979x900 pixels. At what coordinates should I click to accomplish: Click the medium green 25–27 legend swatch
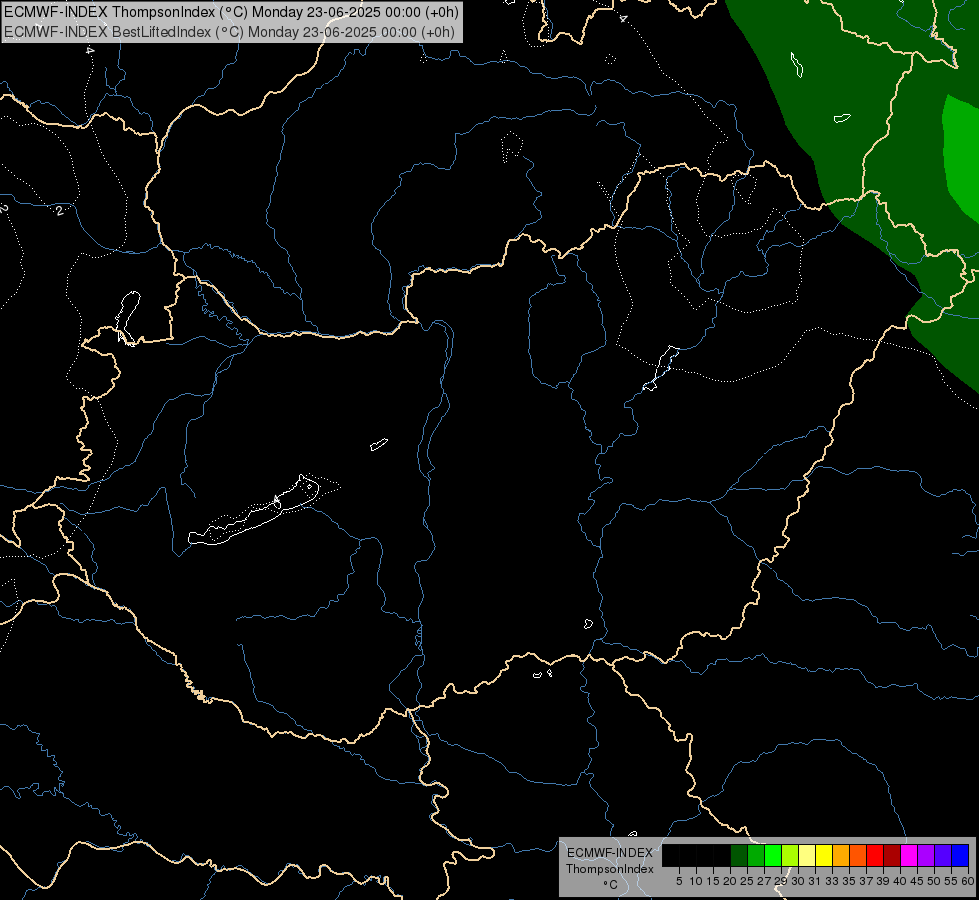click(756, 855)
